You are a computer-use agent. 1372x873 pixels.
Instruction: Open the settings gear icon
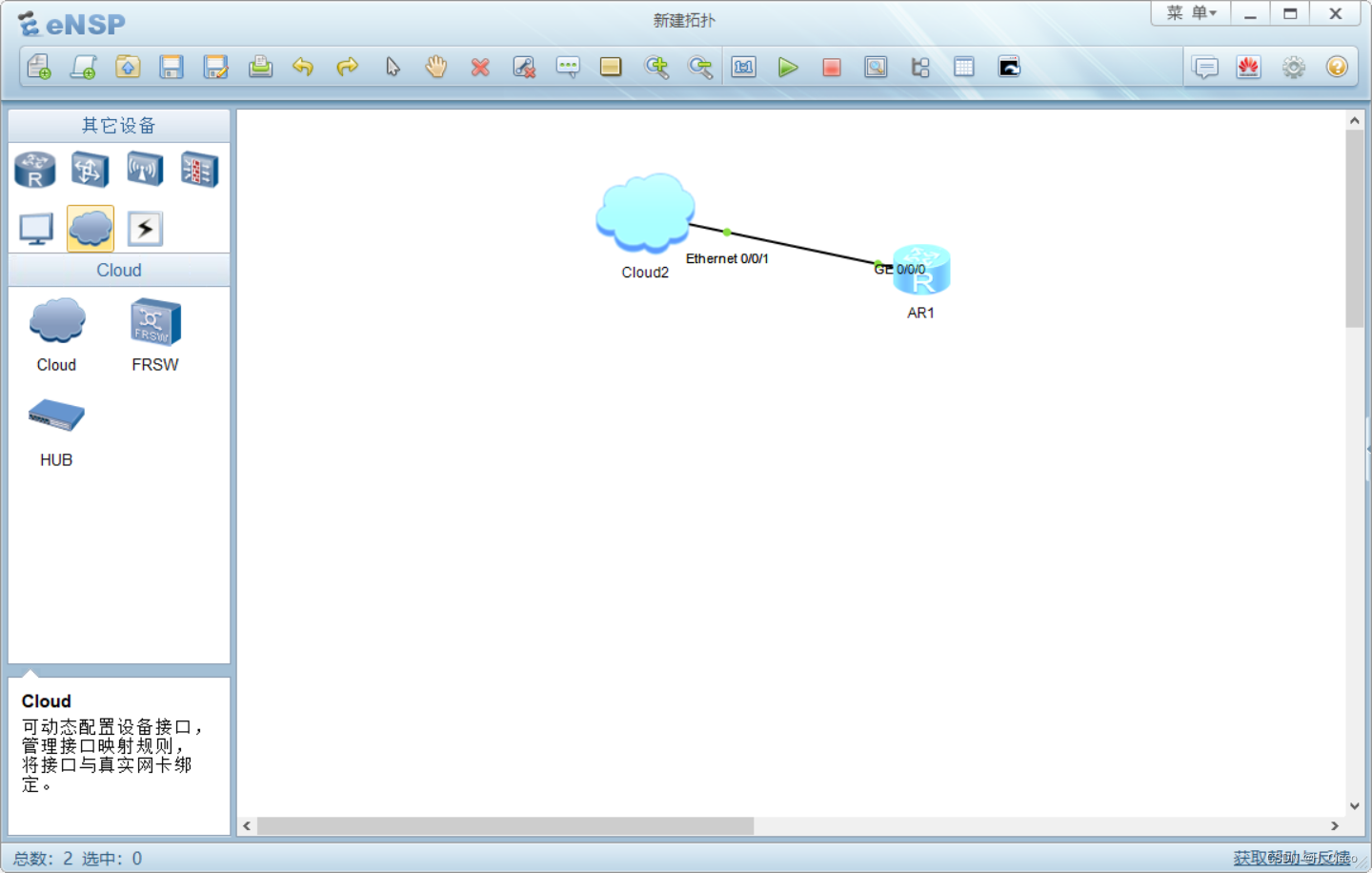tap(1293, 67)
